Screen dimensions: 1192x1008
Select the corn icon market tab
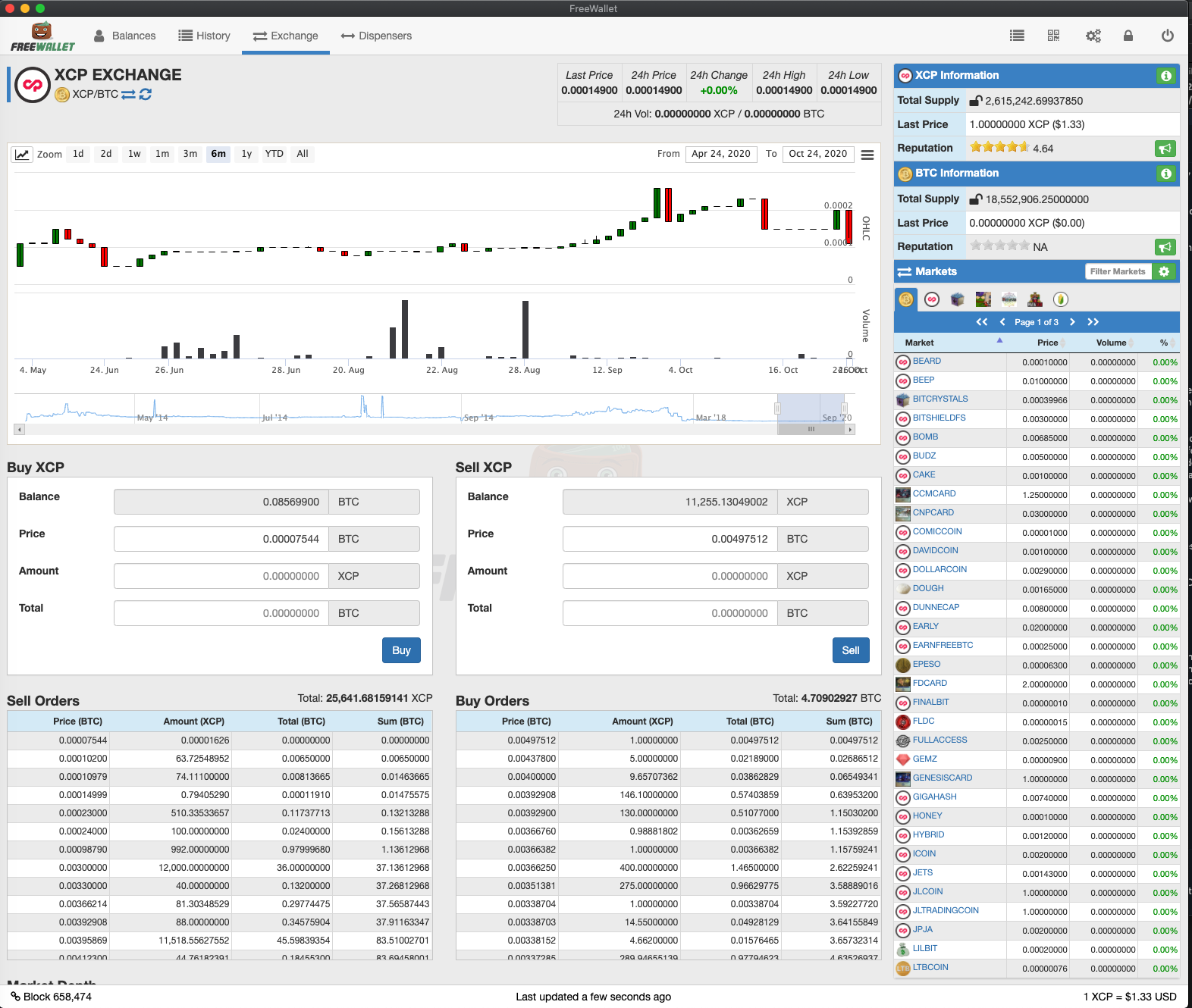click(1061, 299)
